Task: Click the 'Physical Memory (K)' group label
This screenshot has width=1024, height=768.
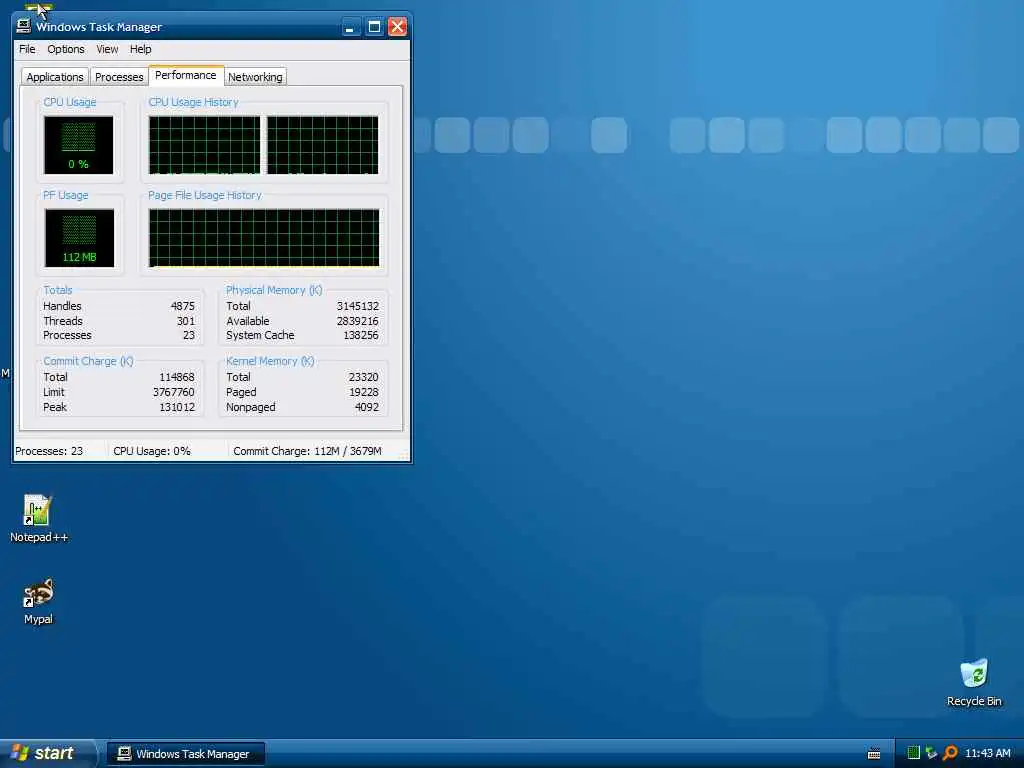Action: coord(274,290)
